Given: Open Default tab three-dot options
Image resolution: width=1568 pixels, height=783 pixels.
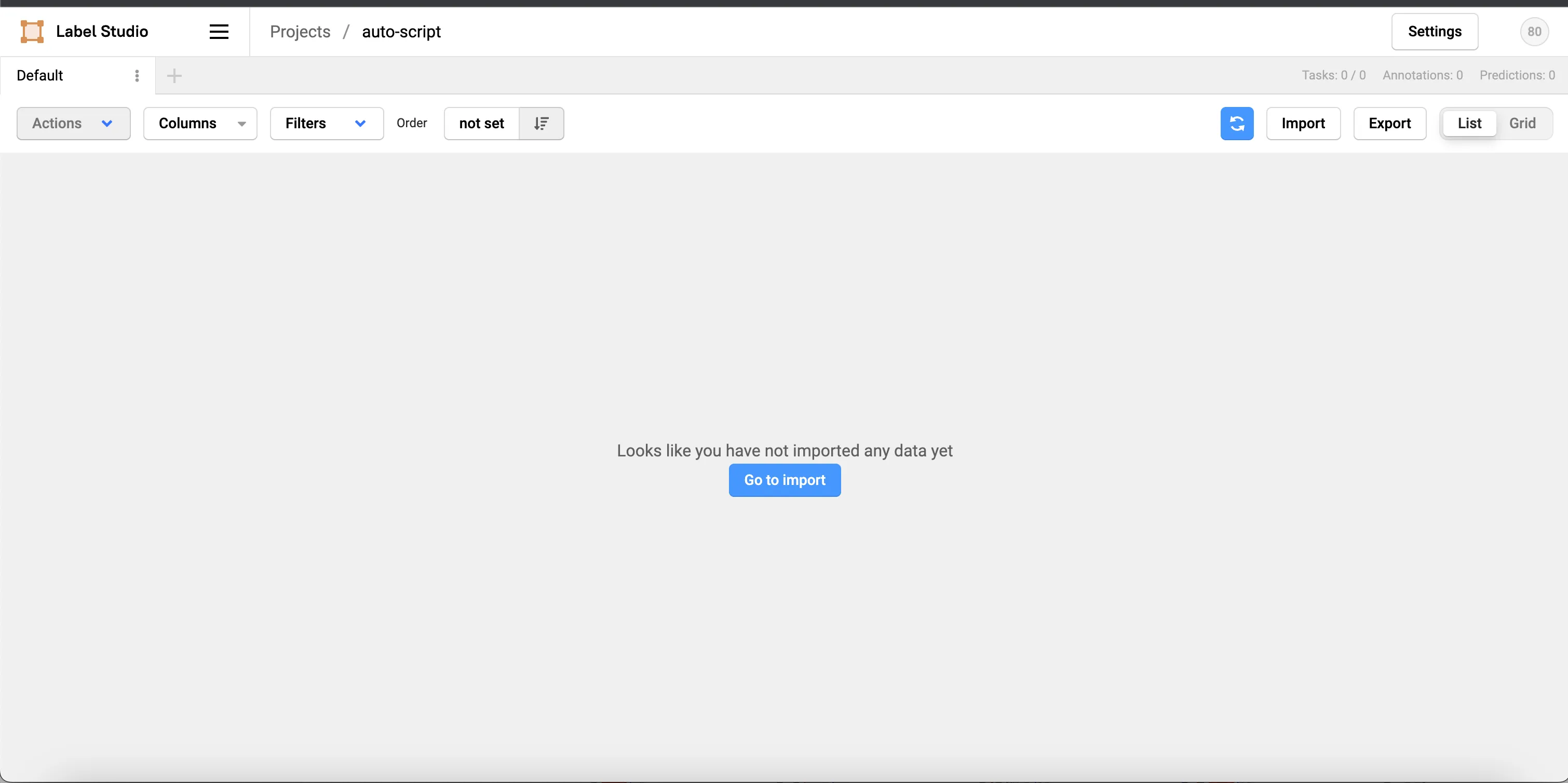Looking at the screenshot, I should [x=137, y=75].
